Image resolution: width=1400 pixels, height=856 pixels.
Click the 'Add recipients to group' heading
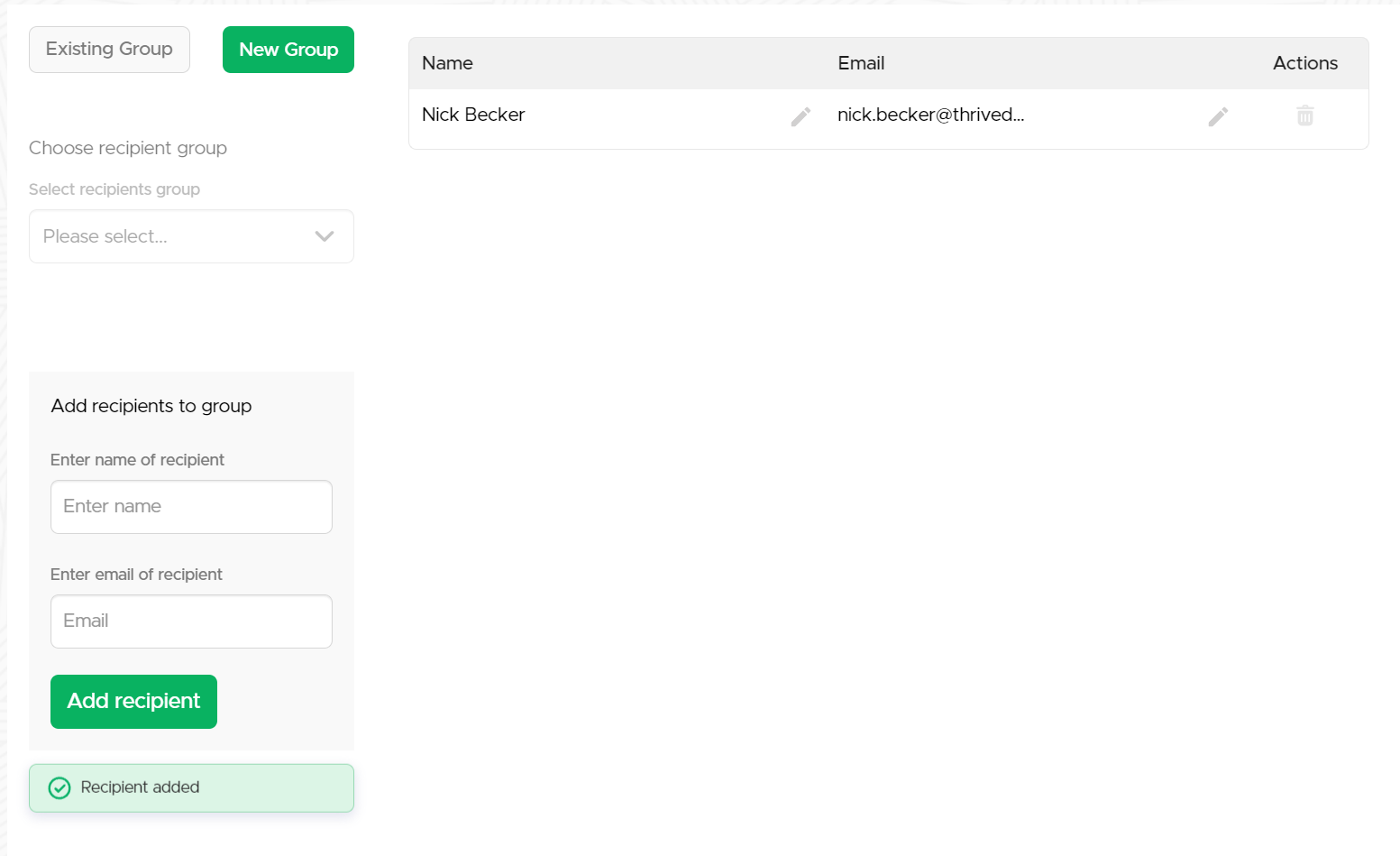pyautogui.click(x=151, y=406)
